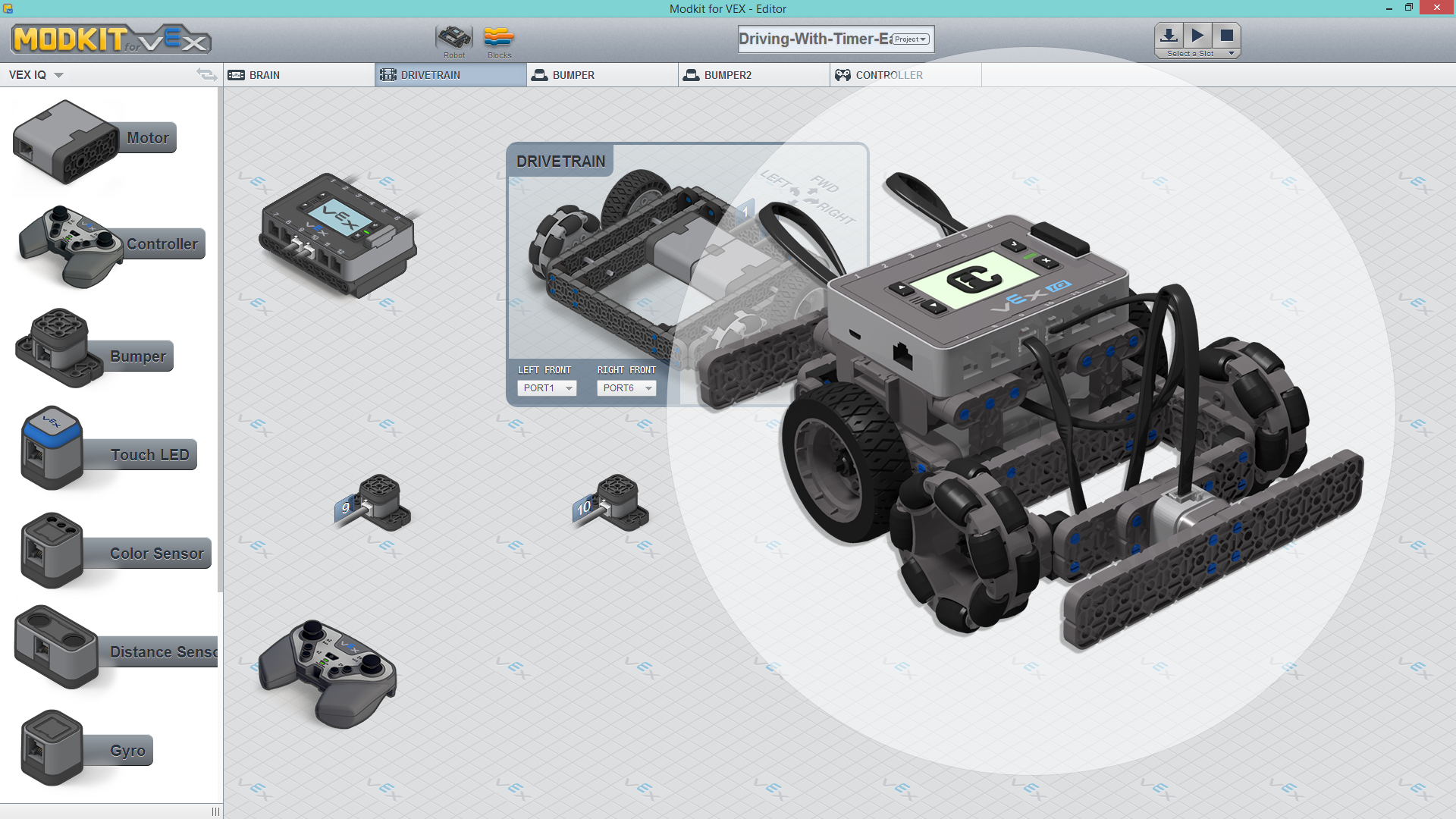Image resolution: width=1456 pixels, height=819 pixels.
Task: Open RIGHT FRONT PORT6 dropdown
Action: (x=626, y=388)
